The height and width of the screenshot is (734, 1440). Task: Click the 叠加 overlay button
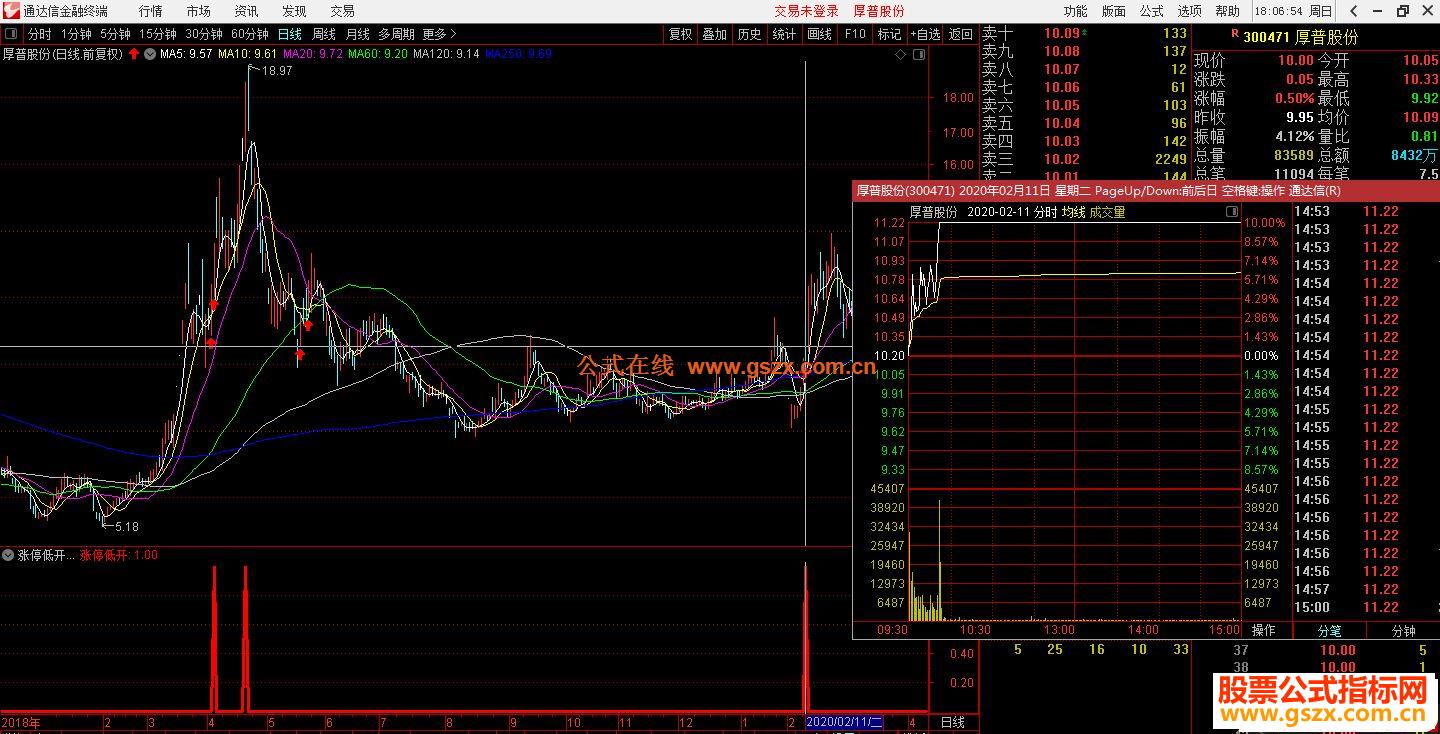tap(714, 34)
